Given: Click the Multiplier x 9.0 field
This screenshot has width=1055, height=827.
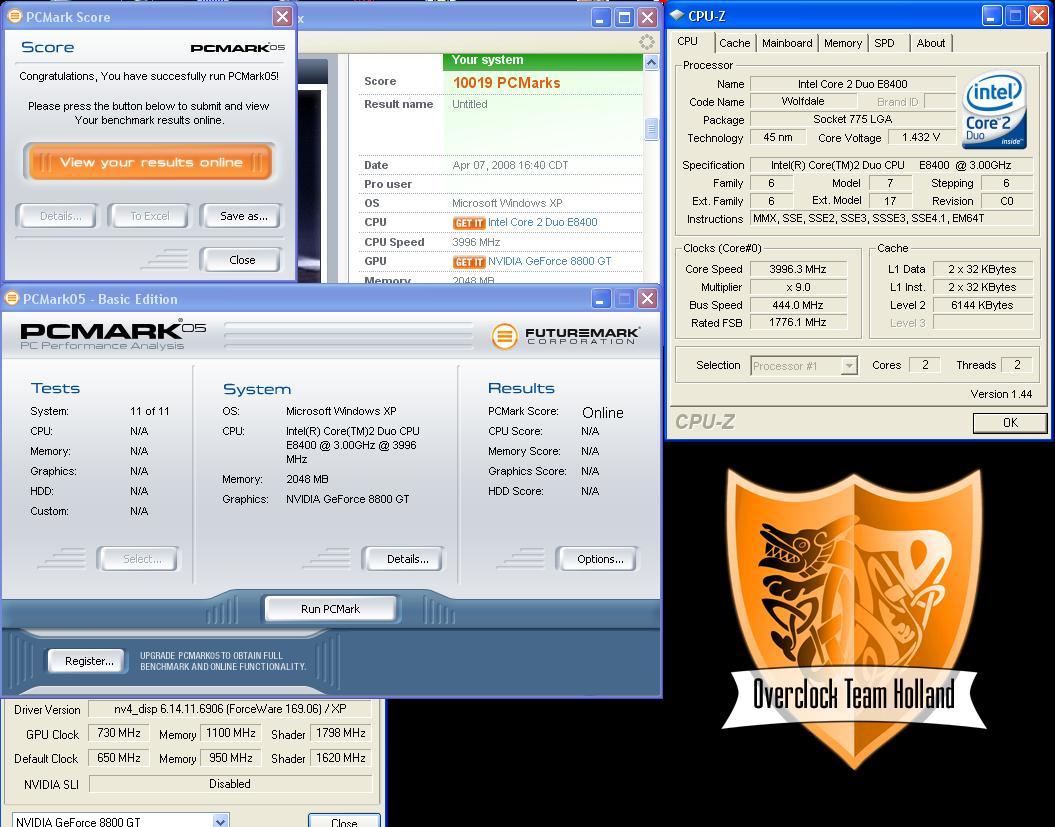Looking at the screenshot, I should (797, 287).
